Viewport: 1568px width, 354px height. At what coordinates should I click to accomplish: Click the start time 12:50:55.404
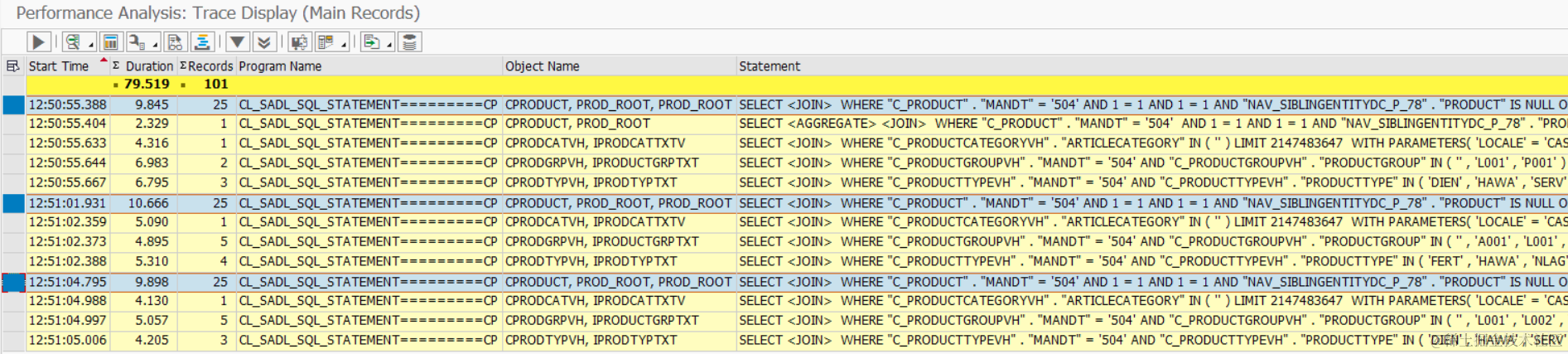coord(68,124)
